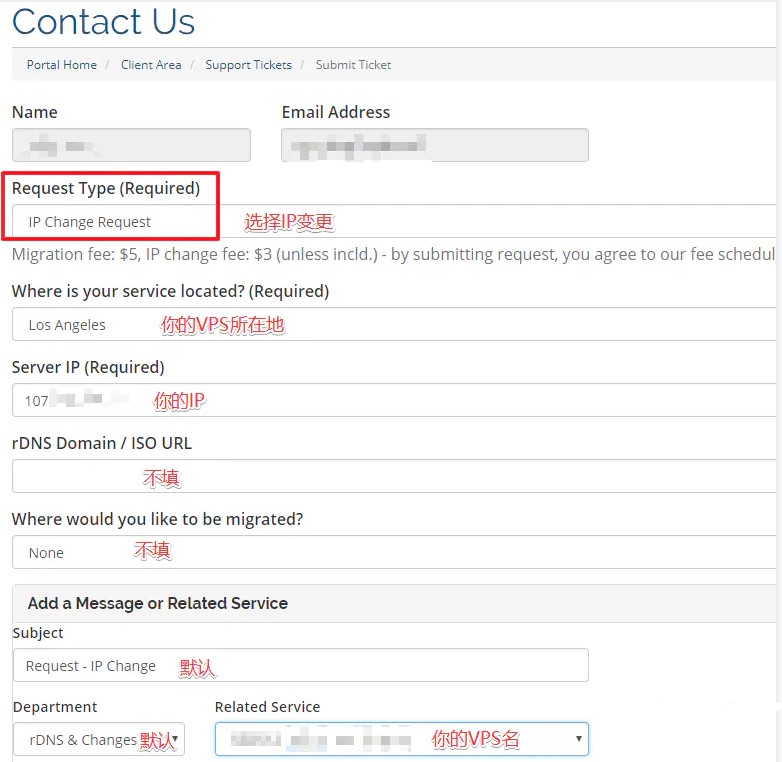Click the Request Type (Required) label
The image size is (782, 762).
106,188
